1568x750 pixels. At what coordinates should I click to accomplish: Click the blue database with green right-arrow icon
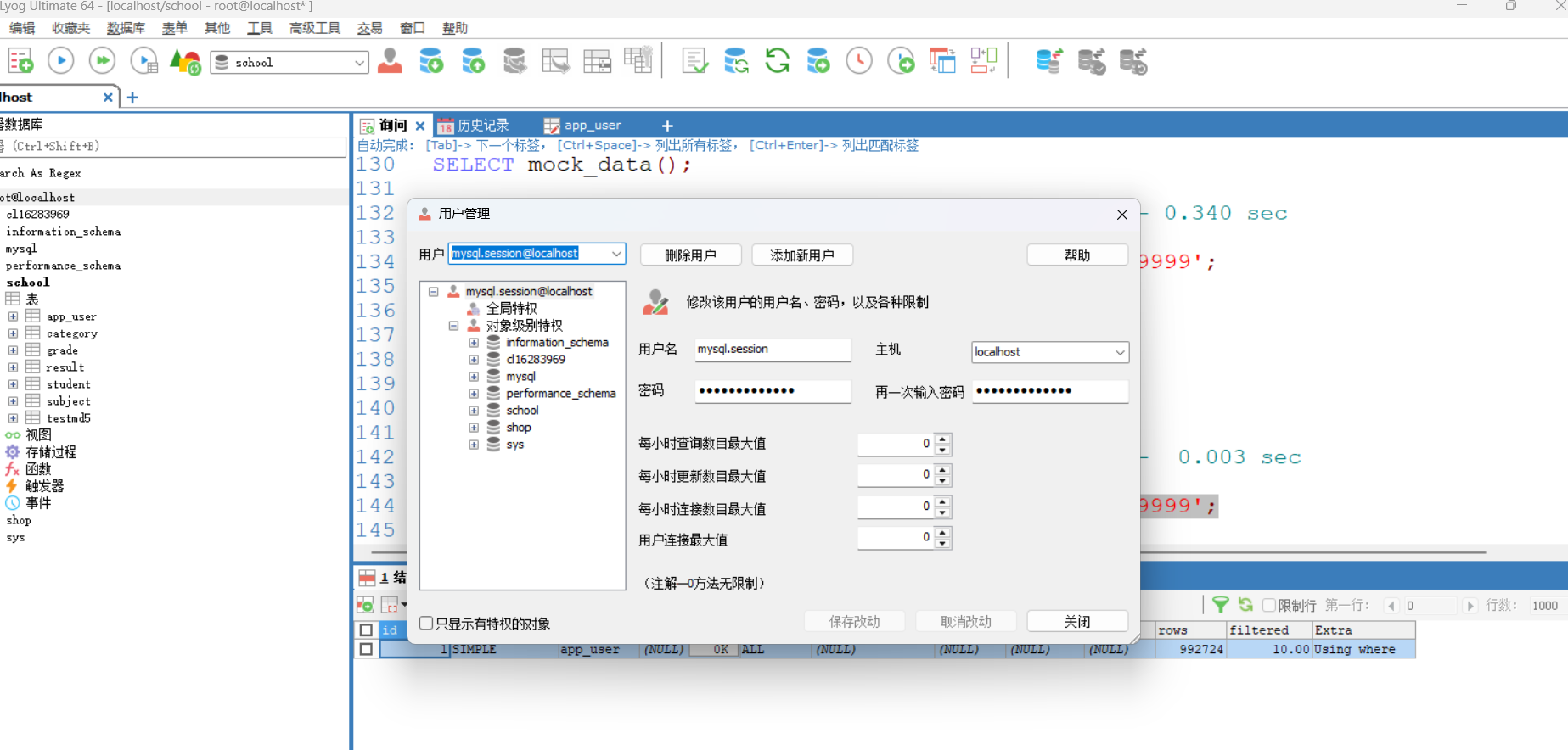pos(818,61)
